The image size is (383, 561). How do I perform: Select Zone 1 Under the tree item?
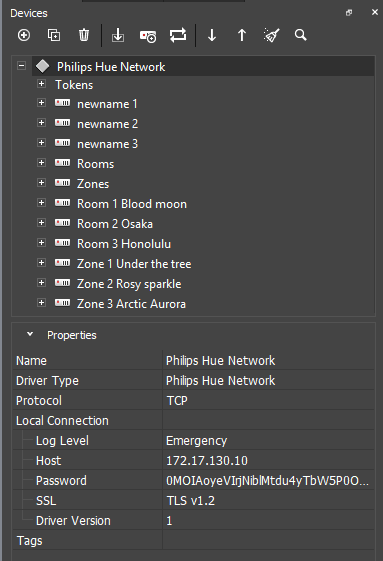[134, 264]
